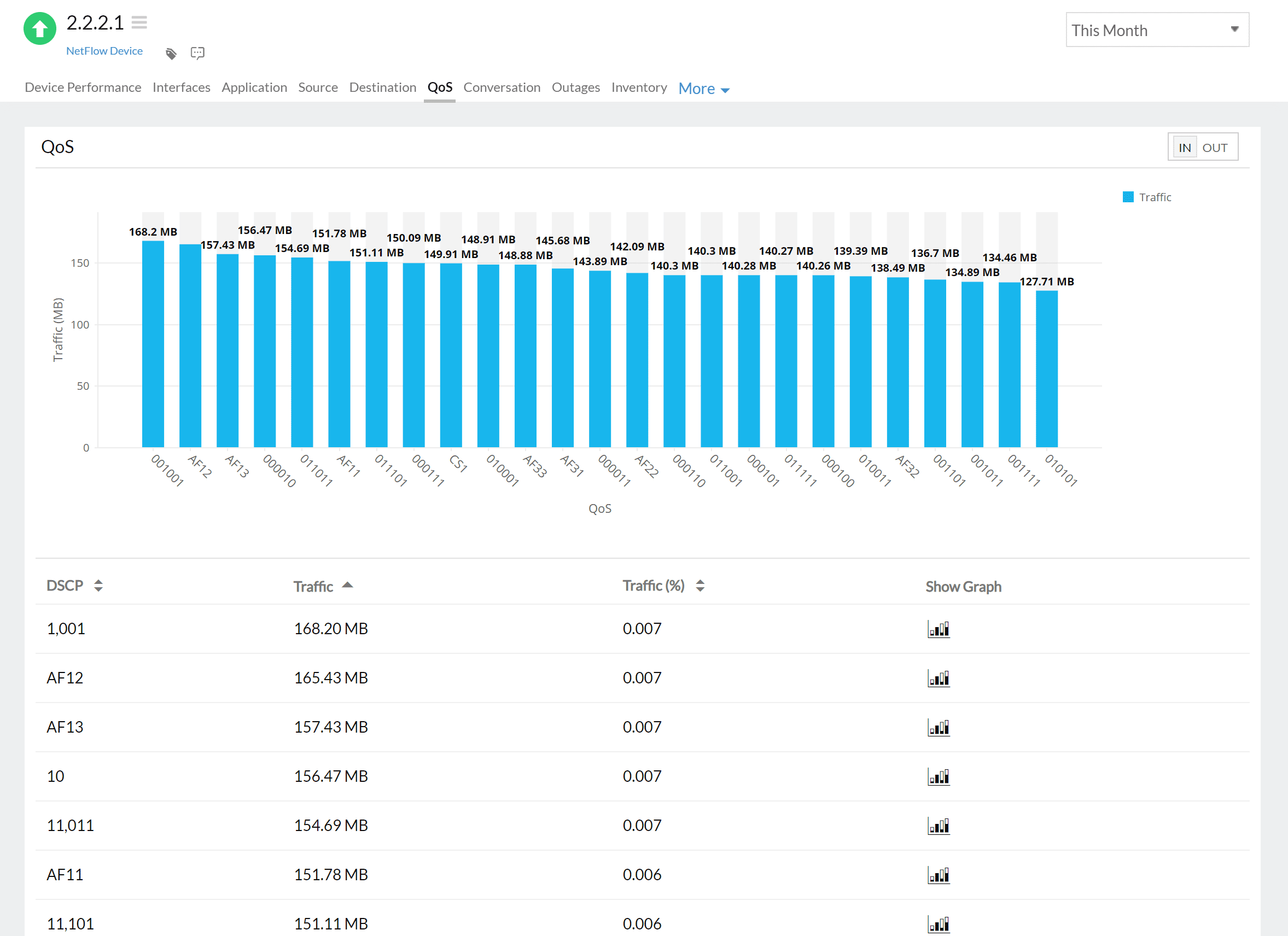This screenshot has width=1288, height=936.
Task: Switch traffic view to OUT
Action: click(x=1215, y=147)
